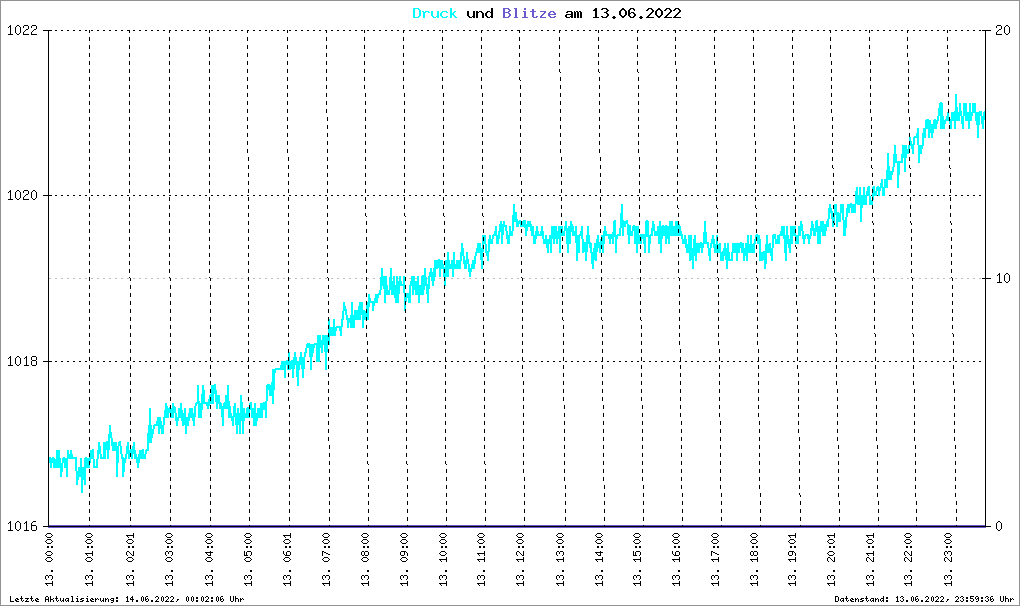
Task: Click the '13. 09:00' time label
Action: (404, 559)
